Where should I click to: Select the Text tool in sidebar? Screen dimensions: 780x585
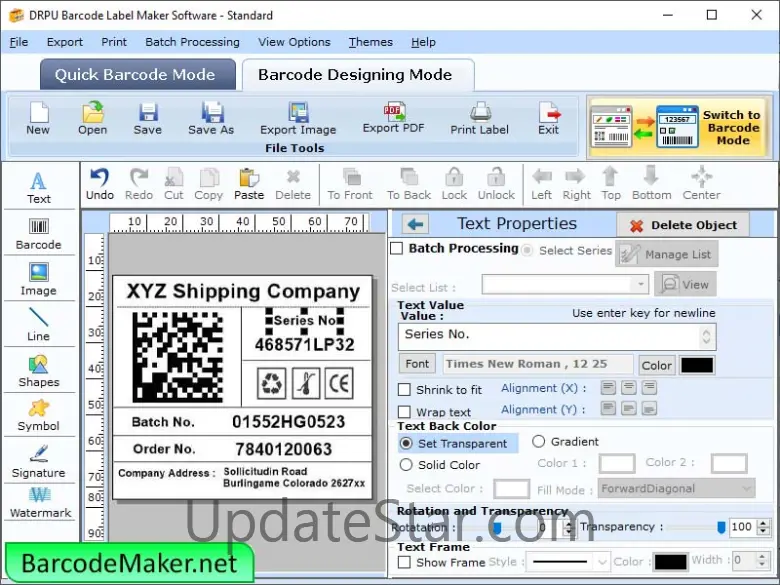pos(39,188)
